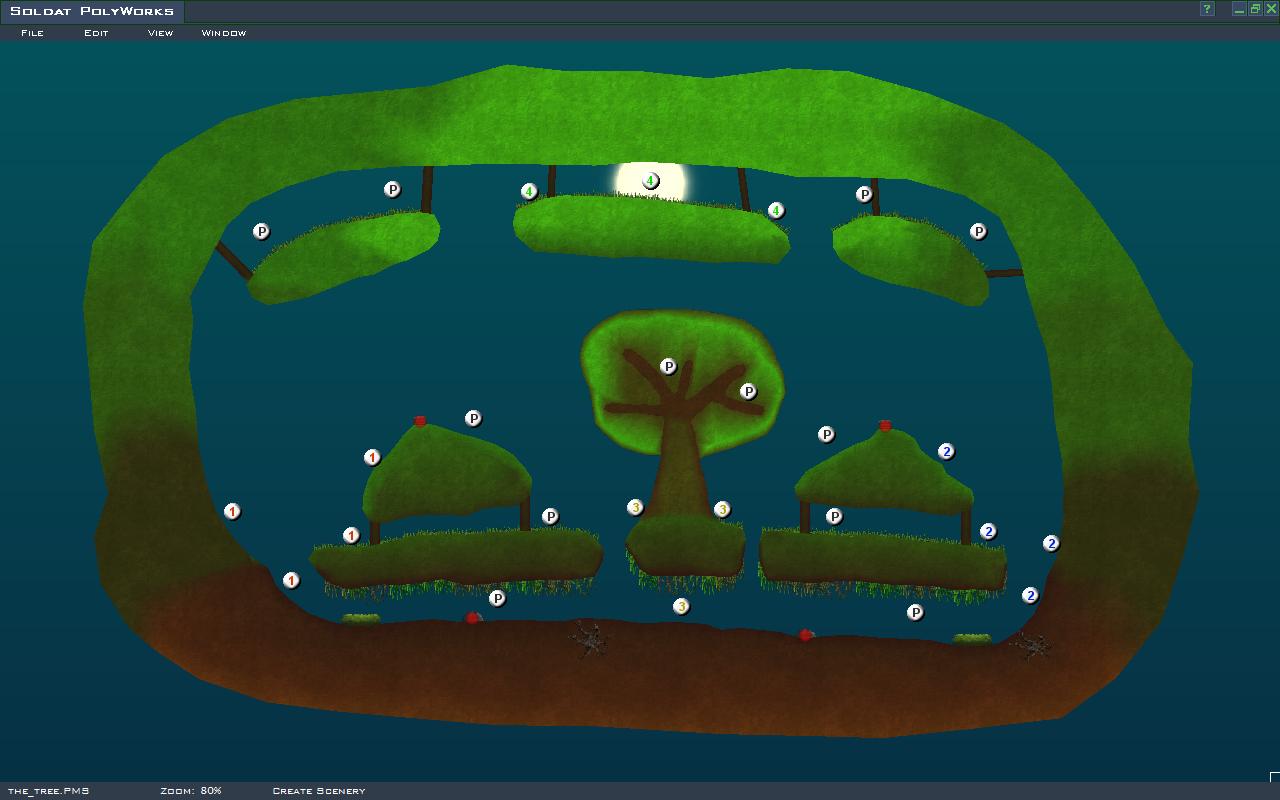Select the P marker under the left hut roof
Image resolution: width=1280 pixels, height=800 pixels.
pyautogui.click(x=550, y=516)
